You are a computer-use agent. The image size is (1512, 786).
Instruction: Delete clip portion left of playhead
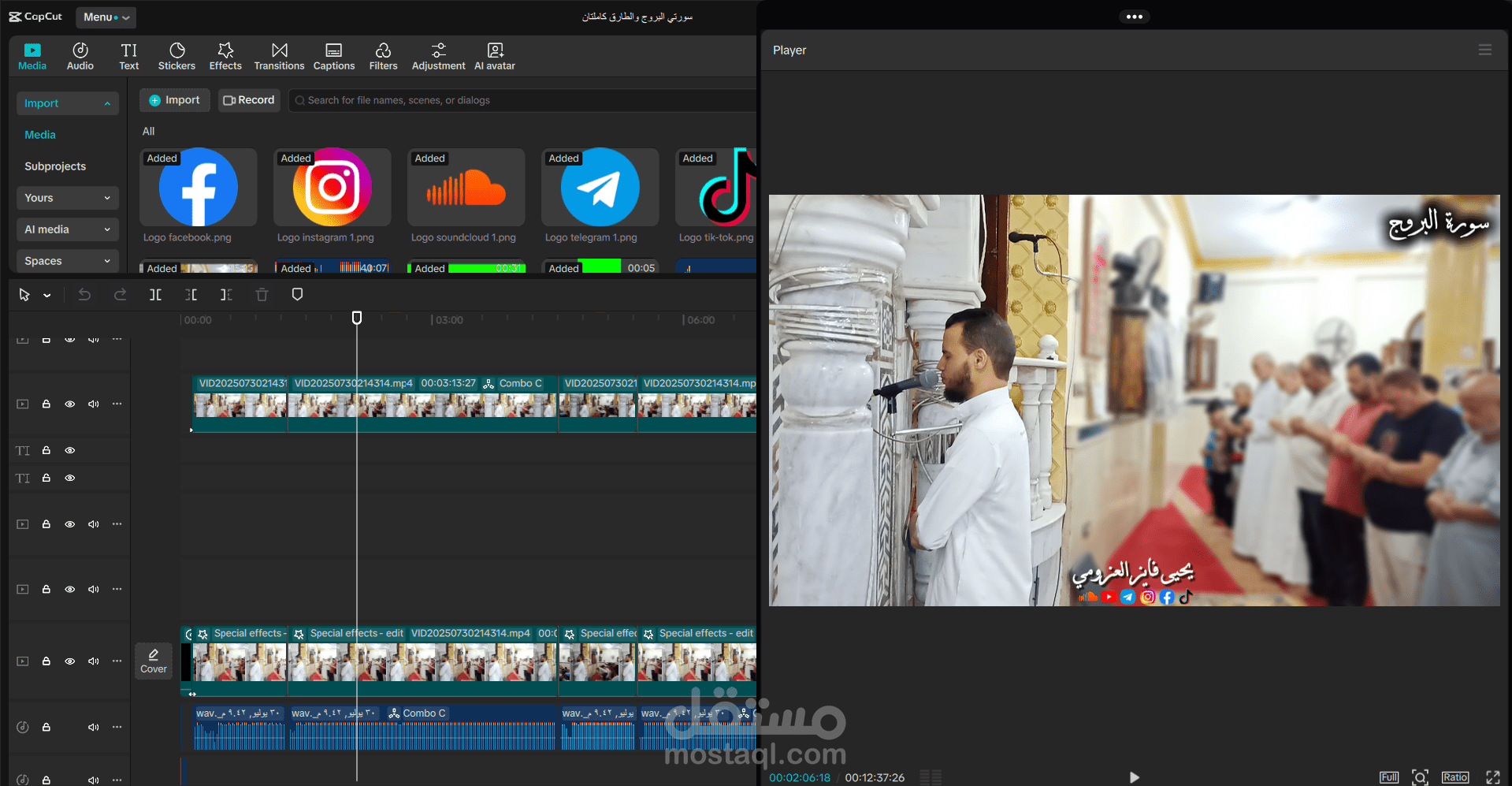pos(191,295)
